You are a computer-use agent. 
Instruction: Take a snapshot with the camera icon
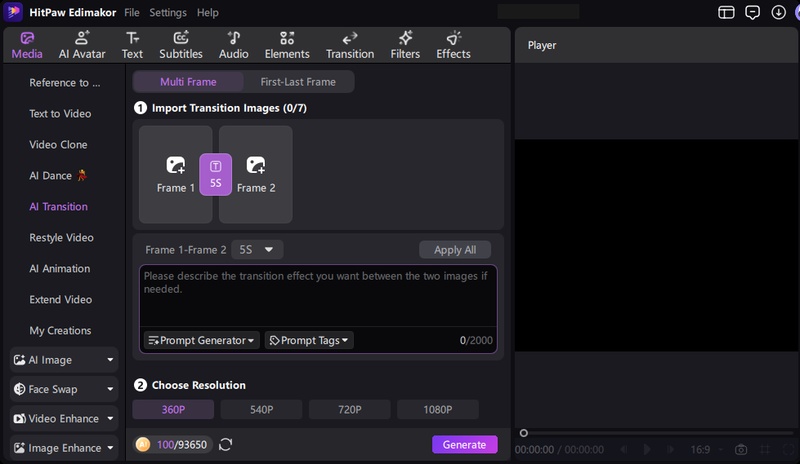click(741, 449)
